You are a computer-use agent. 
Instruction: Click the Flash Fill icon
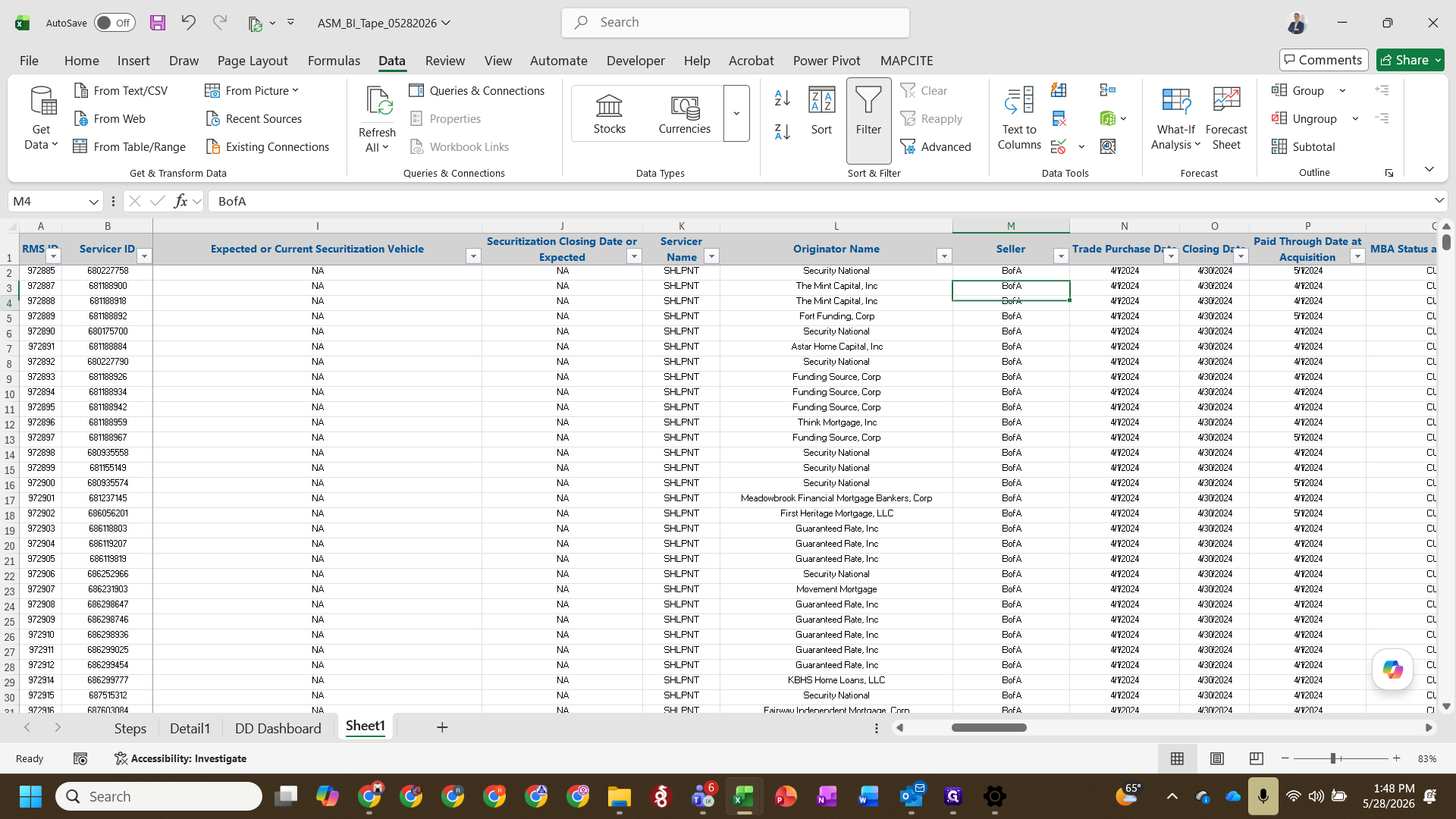click(1059, 90)
